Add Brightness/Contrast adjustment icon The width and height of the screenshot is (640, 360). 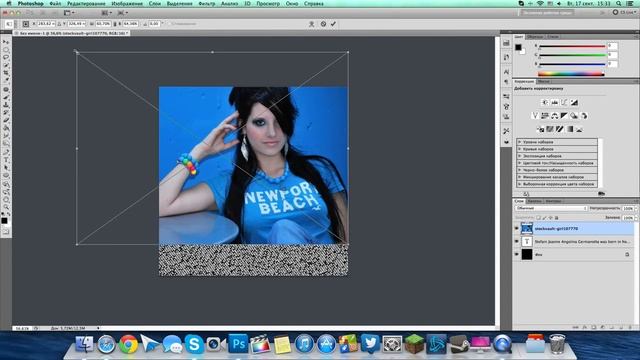tap(545, 102)
